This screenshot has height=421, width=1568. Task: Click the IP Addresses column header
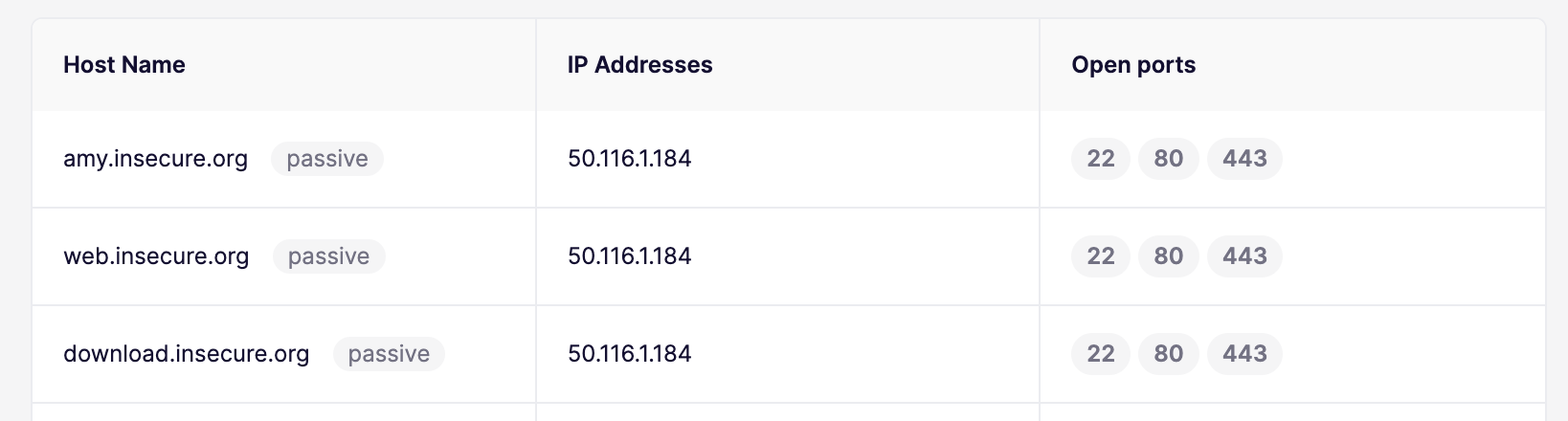(639, 65)
